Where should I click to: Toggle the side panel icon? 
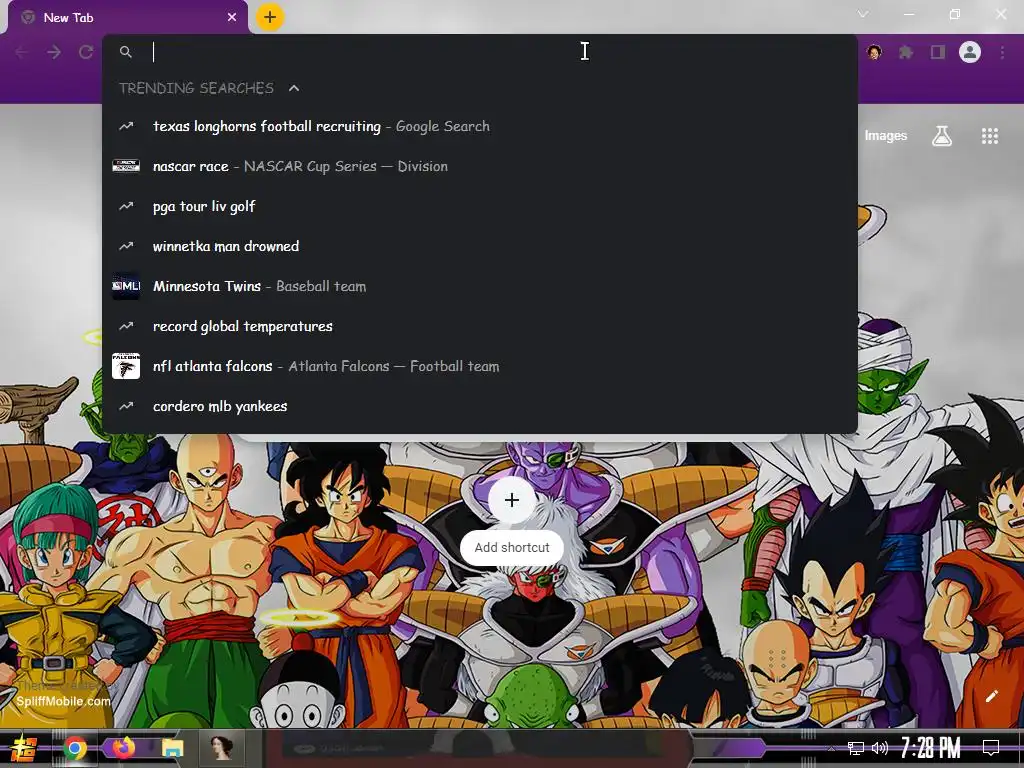938,52
